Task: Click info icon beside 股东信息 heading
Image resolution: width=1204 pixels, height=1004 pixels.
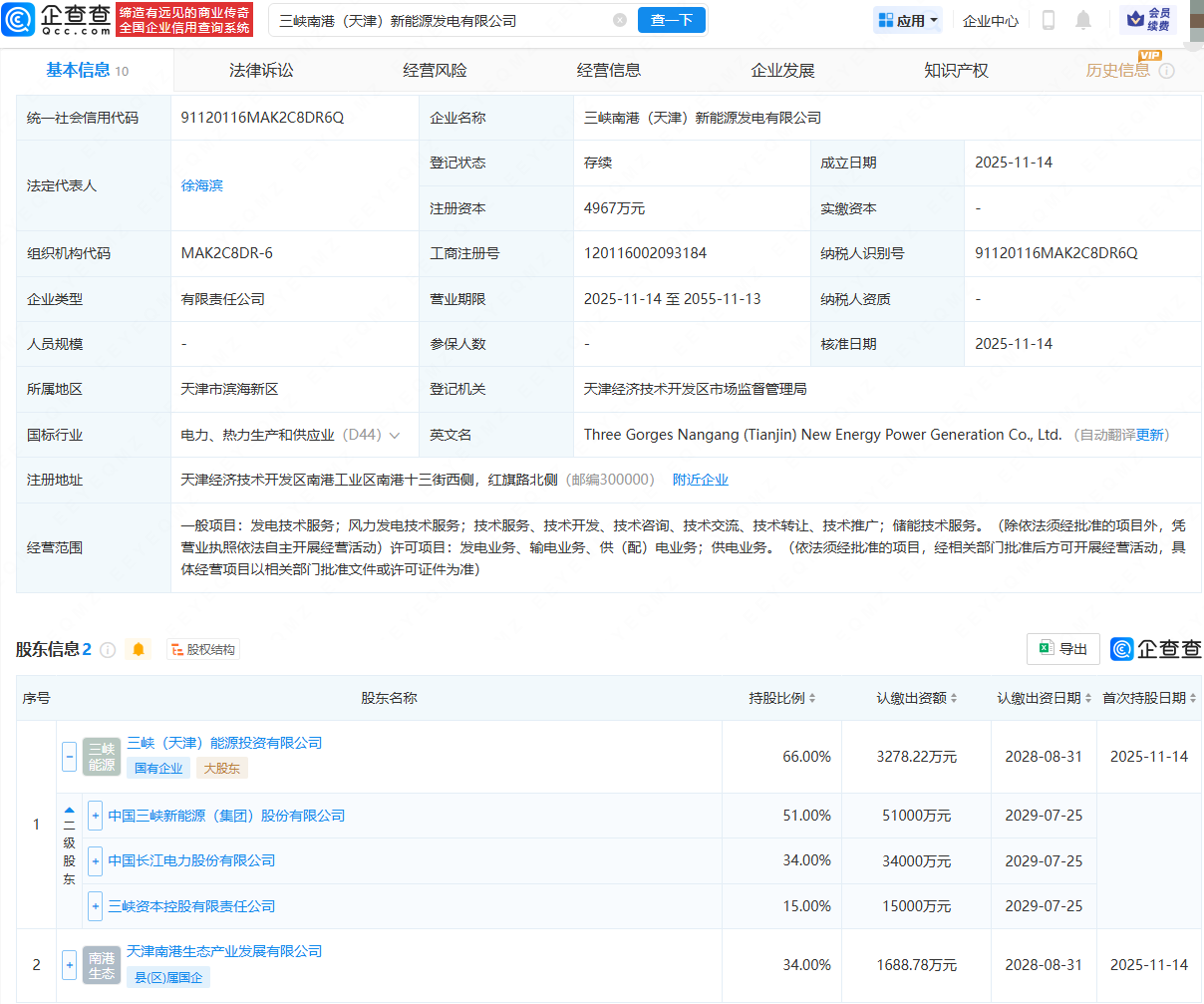Action: (x=108, y=650)
